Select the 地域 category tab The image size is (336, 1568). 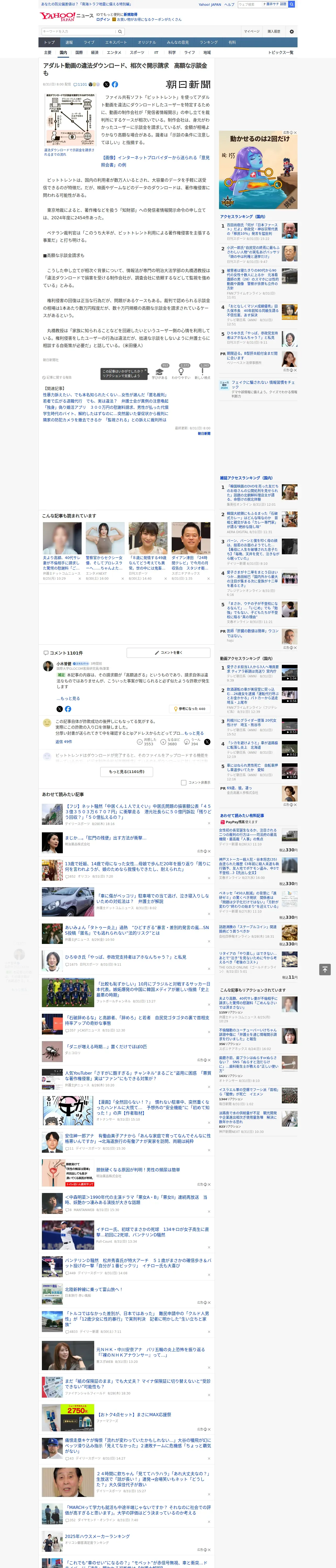pos(207,53)
